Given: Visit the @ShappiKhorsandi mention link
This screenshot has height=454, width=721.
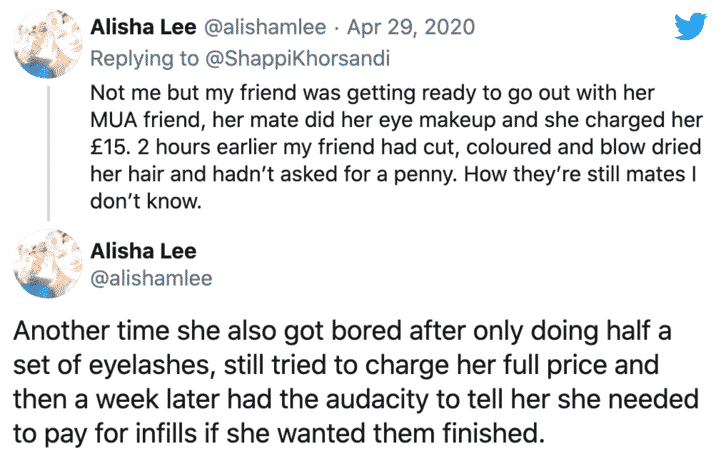Looking at the screenshot, I should click(x=297, y=59).
